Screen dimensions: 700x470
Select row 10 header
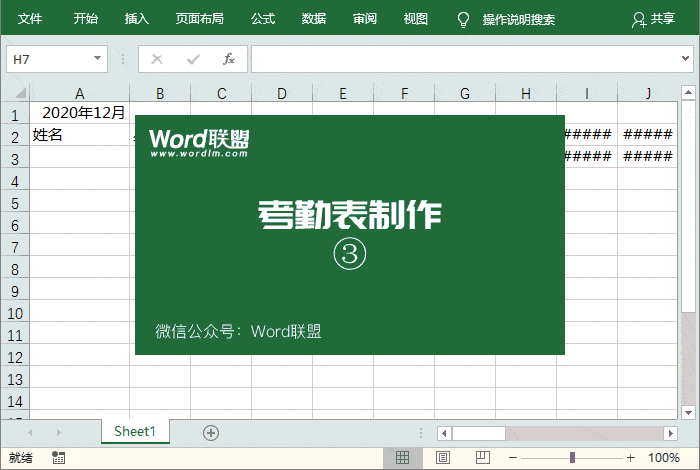click(x=15, y=313)
